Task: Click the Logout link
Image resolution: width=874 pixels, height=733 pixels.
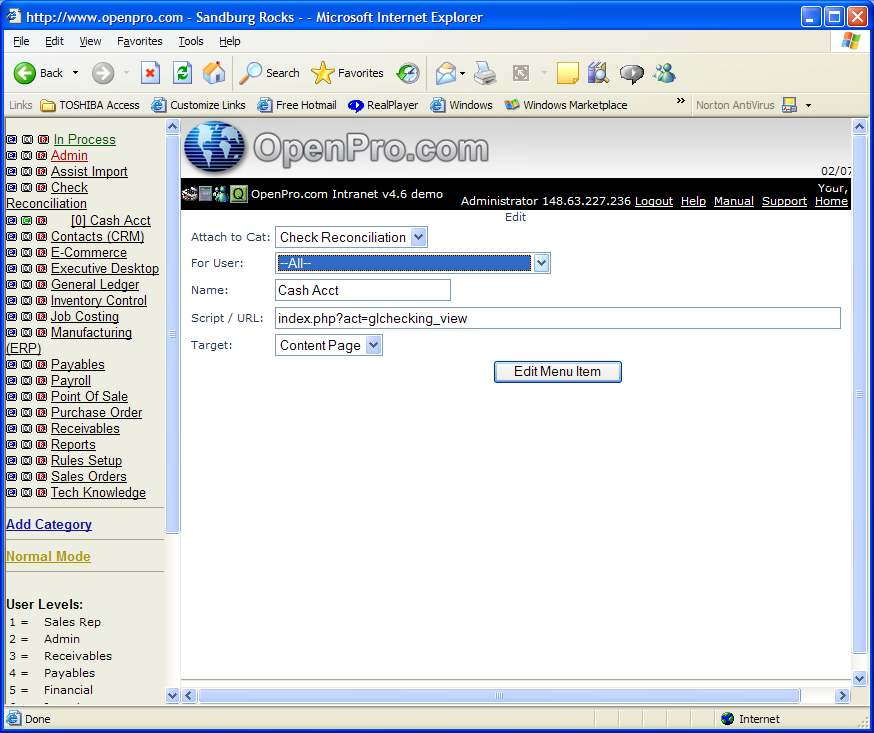Action: 653,201
